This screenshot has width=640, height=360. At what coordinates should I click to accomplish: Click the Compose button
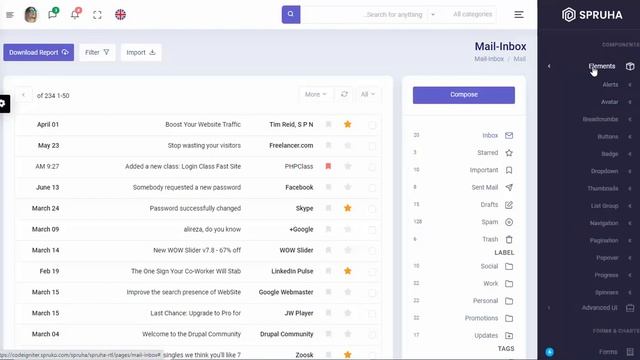(x=464, y=95)
